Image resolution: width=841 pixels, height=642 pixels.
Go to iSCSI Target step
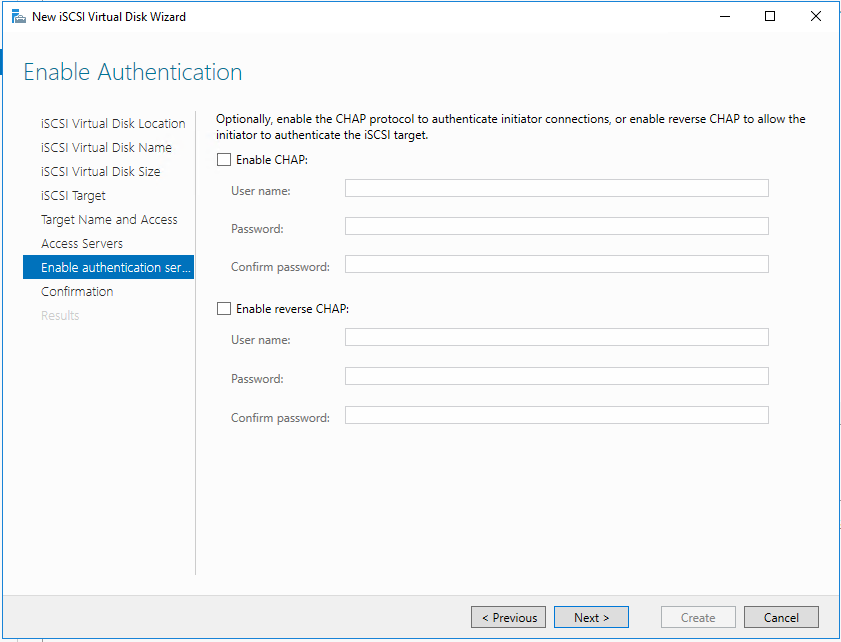coord(73,196)
